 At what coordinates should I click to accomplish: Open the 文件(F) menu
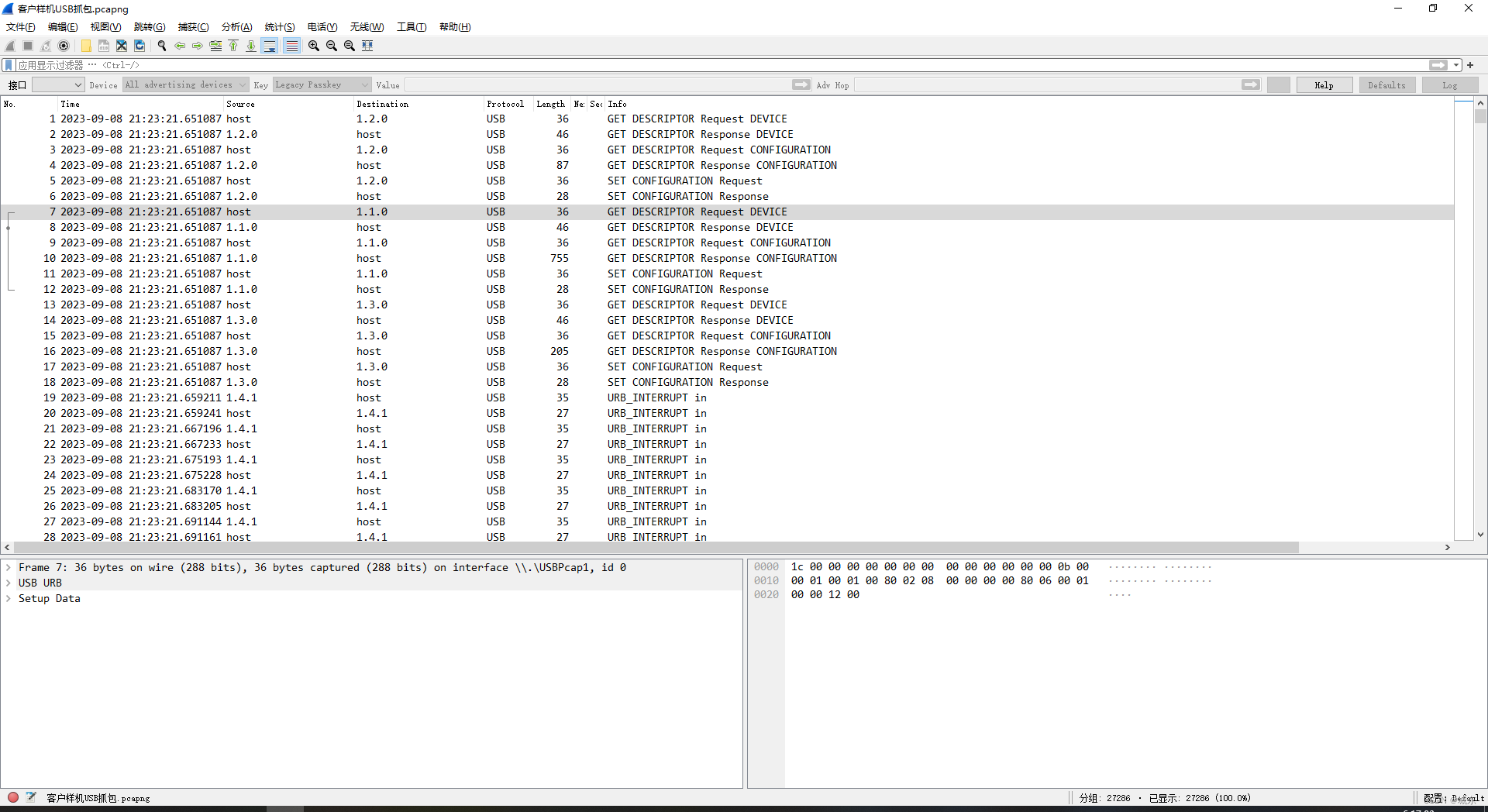pos(21,27)
